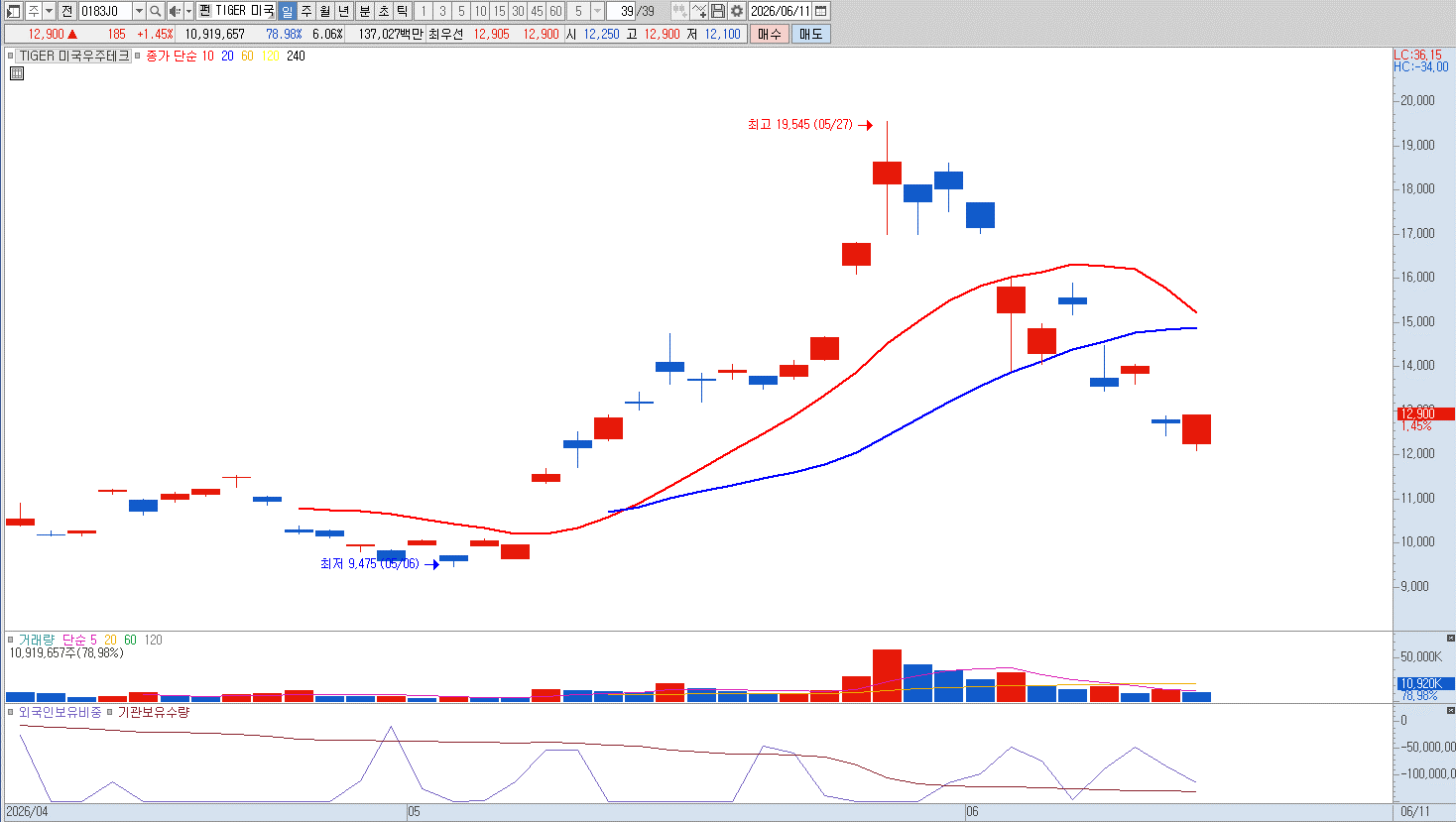1456x822 pixels.
Task: Select the 30 interval tab
Action: pyautogui.click(x=518, y=11)
